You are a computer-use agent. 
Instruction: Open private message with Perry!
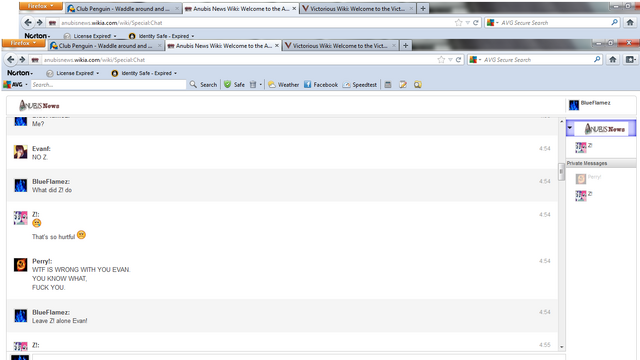coord(588,178)
